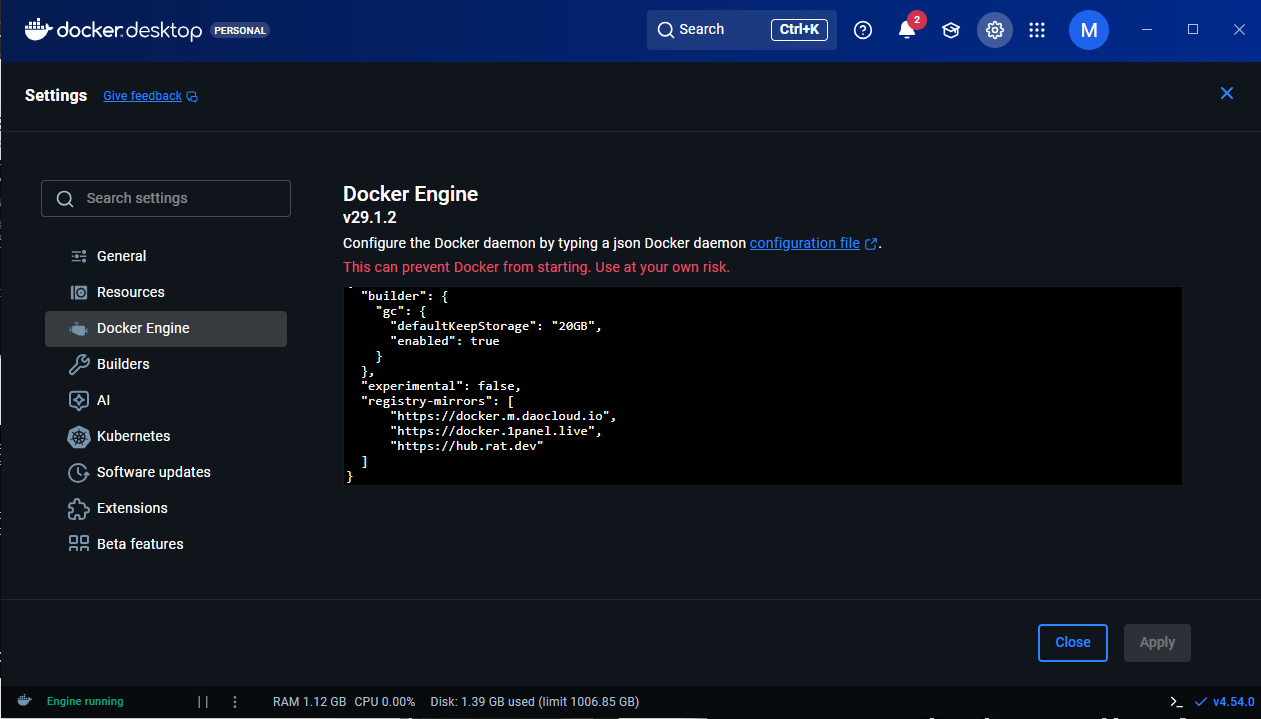Click the "experimental": false line
The image size is (1261, 719).
click(441, 386)
